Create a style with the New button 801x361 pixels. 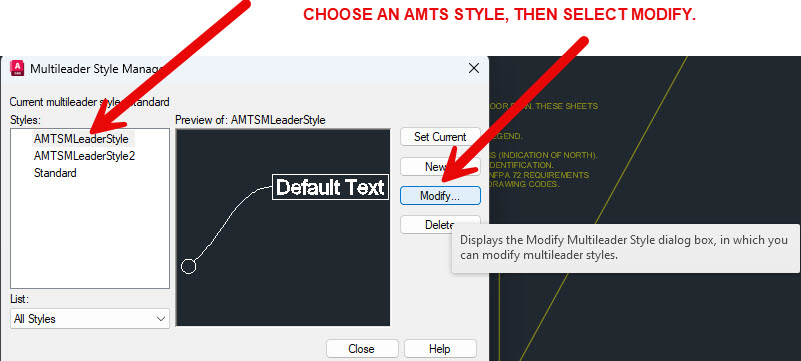click(x=440, y=166)
